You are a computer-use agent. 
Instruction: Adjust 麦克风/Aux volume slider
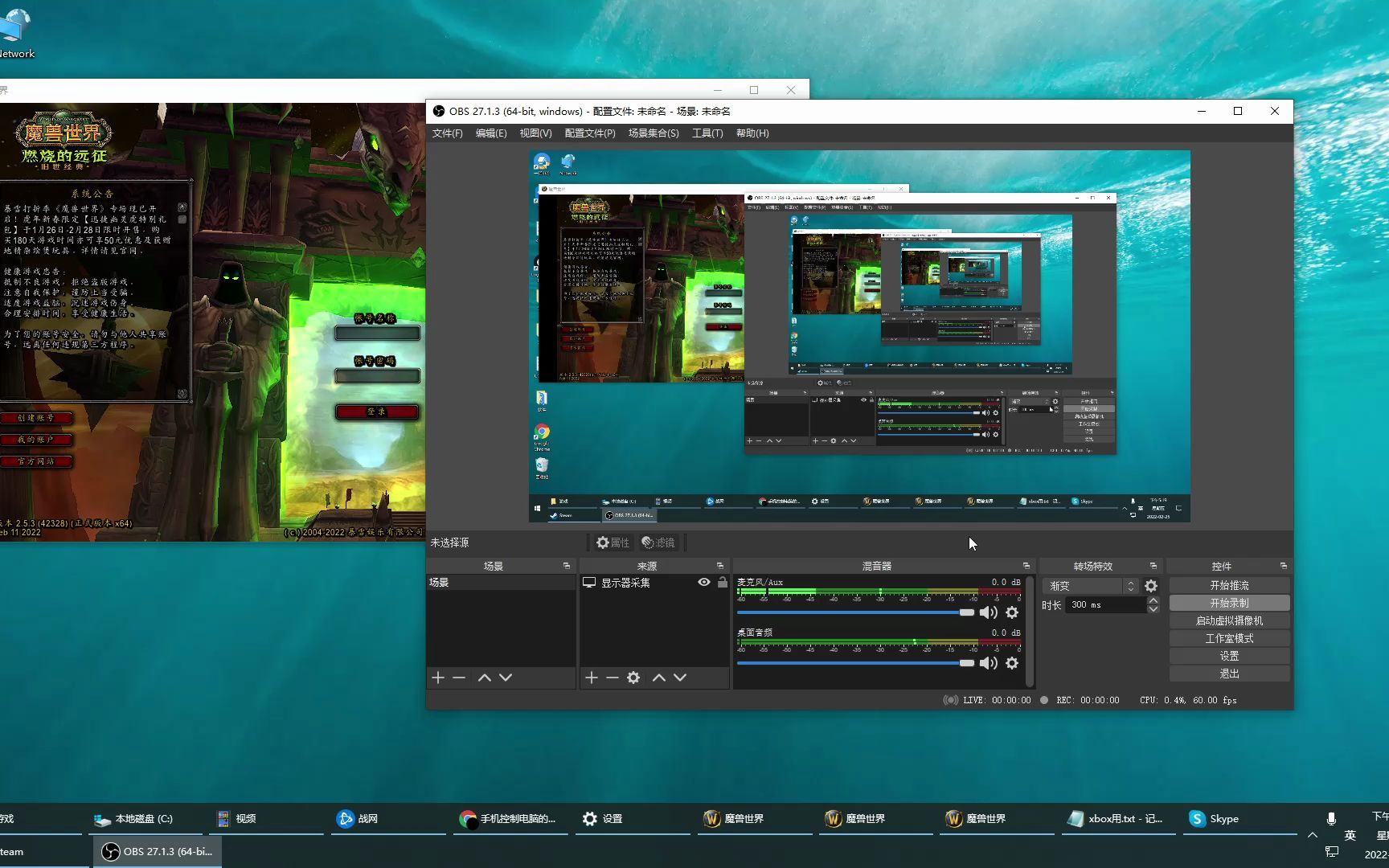tap(855, 612)
